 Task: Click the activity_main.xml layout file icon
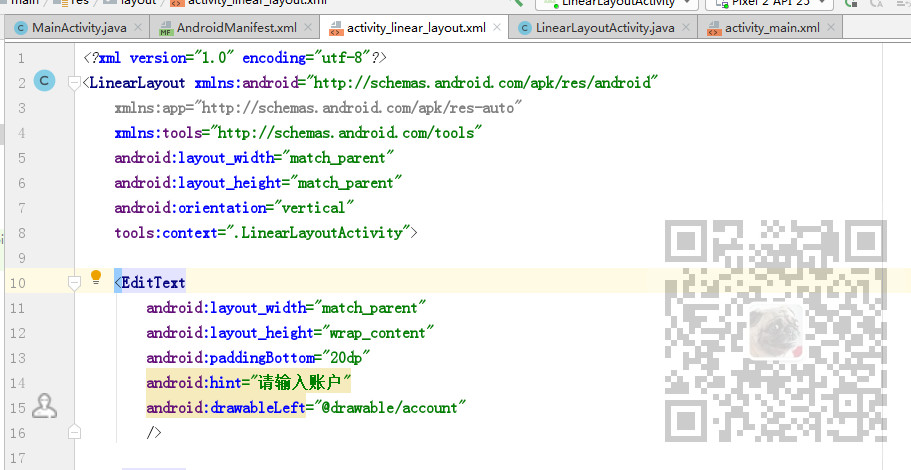click(715, 28)
